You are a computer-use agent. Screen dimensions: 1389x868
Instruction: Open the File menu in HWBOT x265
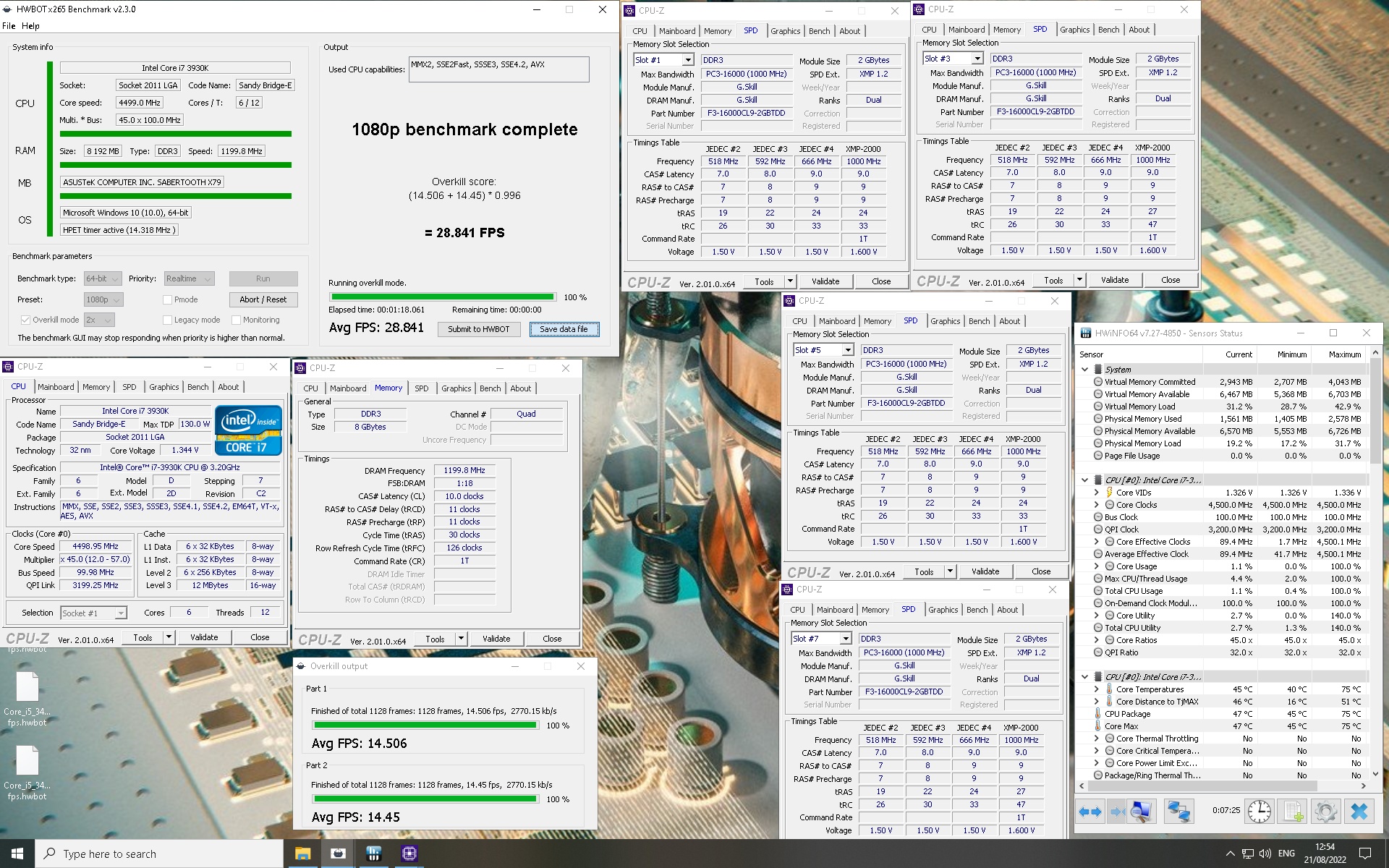[x=9, y=26]
